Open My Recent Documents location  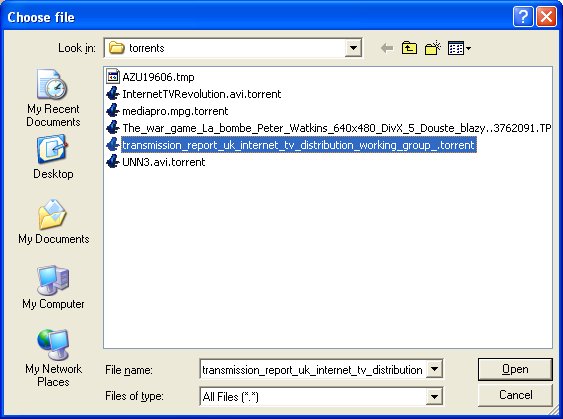coord(53,98)
